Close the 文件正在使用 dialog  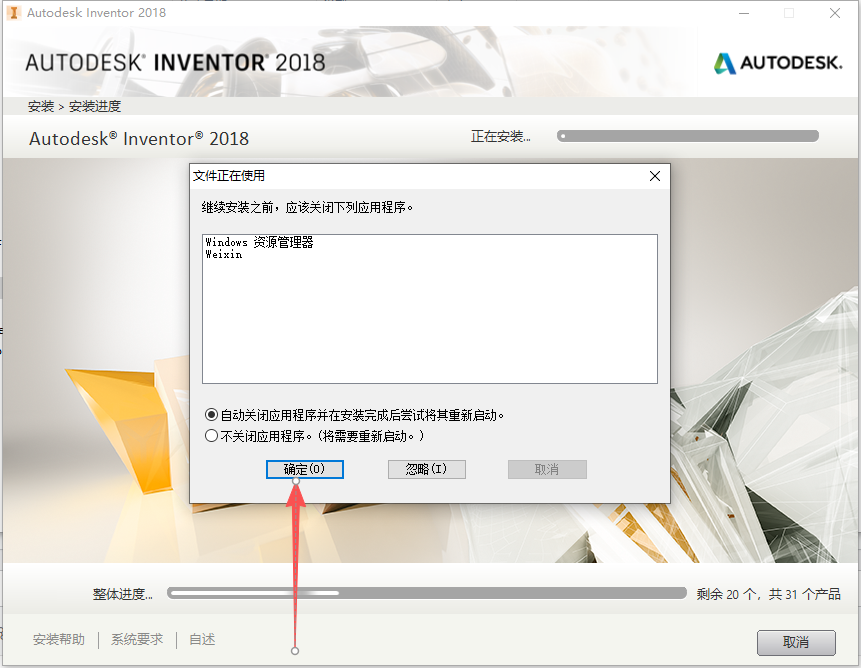coord(655,175)
